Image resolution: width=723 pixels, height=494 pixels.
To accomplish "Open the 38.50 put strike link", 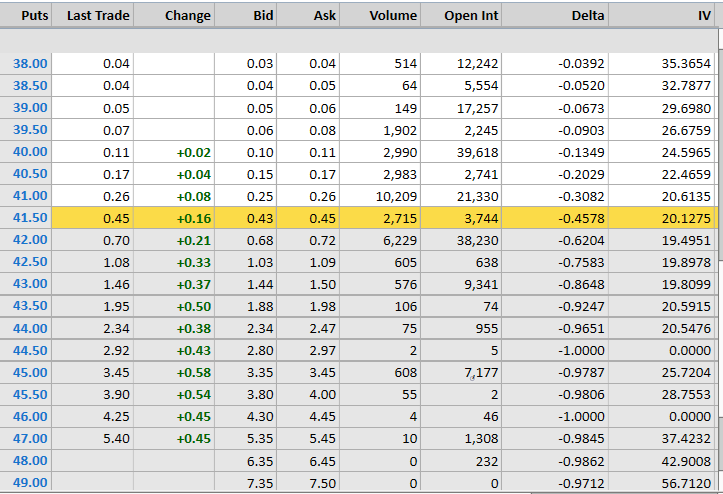I will click(x=30, y=86).
